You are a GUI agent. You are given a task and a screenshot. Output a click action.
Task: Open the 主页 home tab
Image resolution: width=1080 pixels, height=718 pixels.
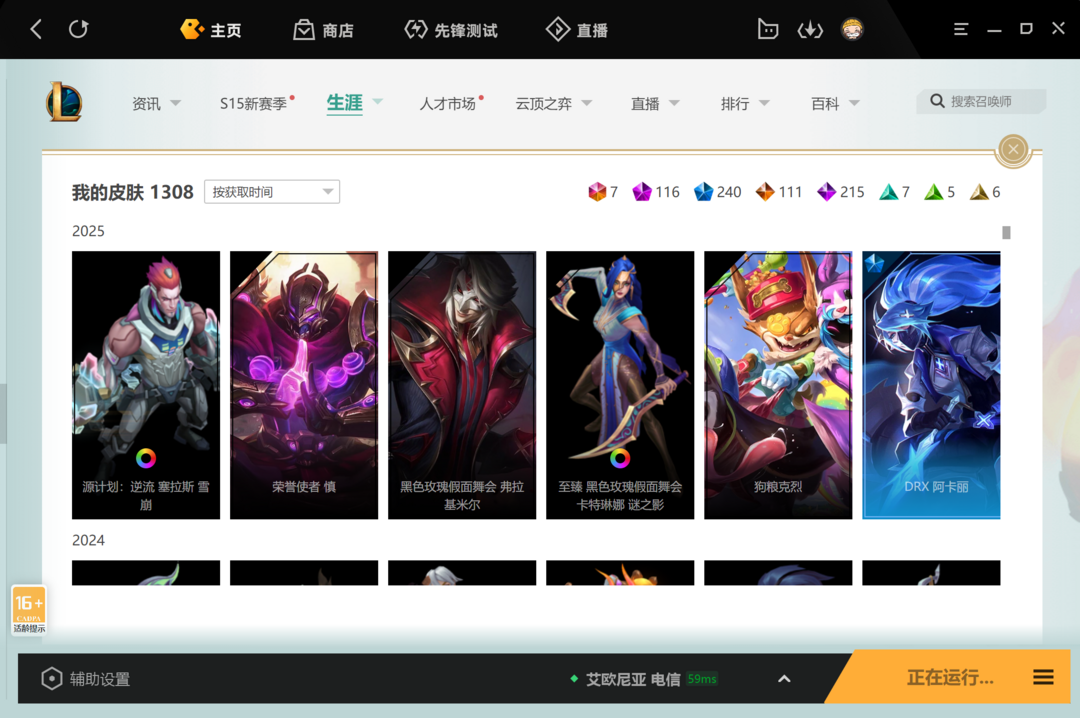(211, 30)
